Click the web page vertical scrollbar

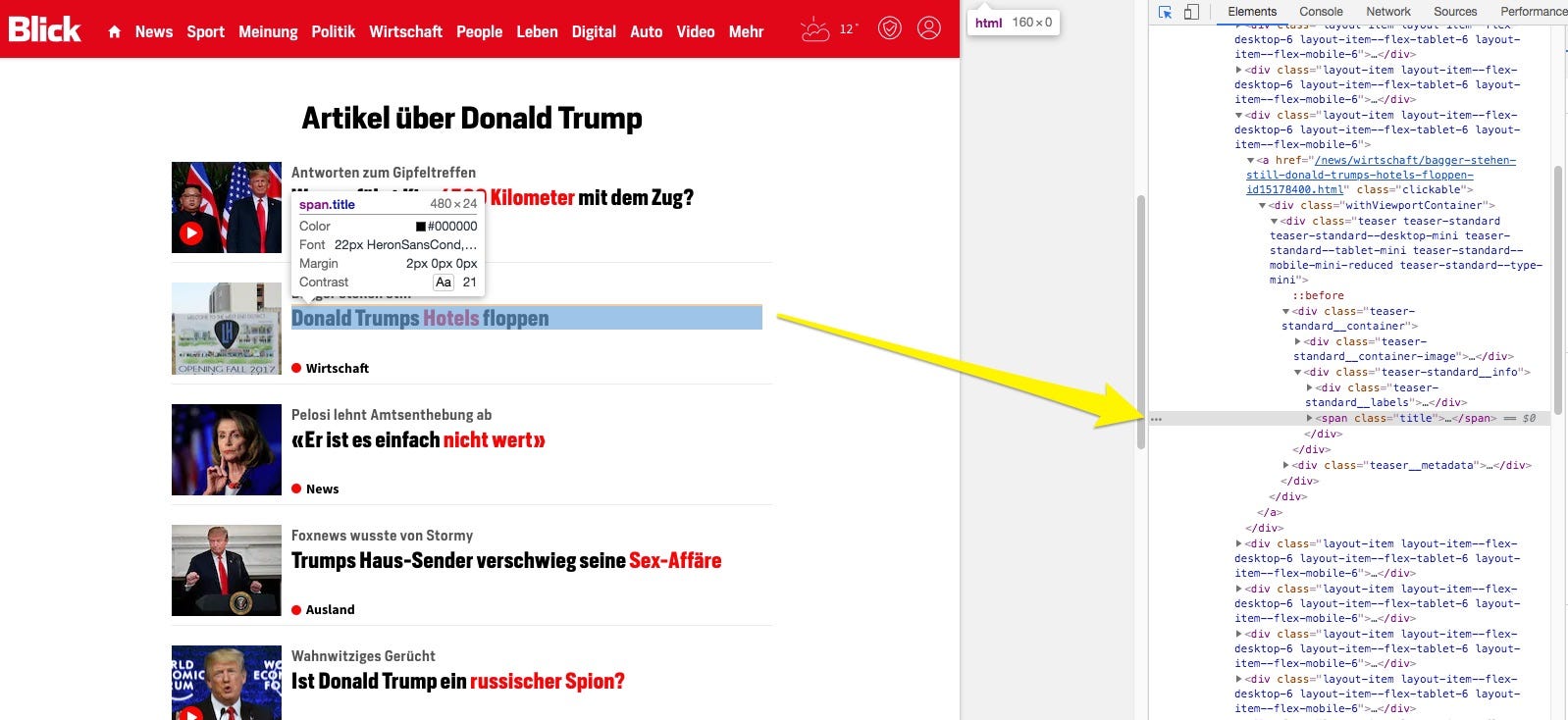1141,323
